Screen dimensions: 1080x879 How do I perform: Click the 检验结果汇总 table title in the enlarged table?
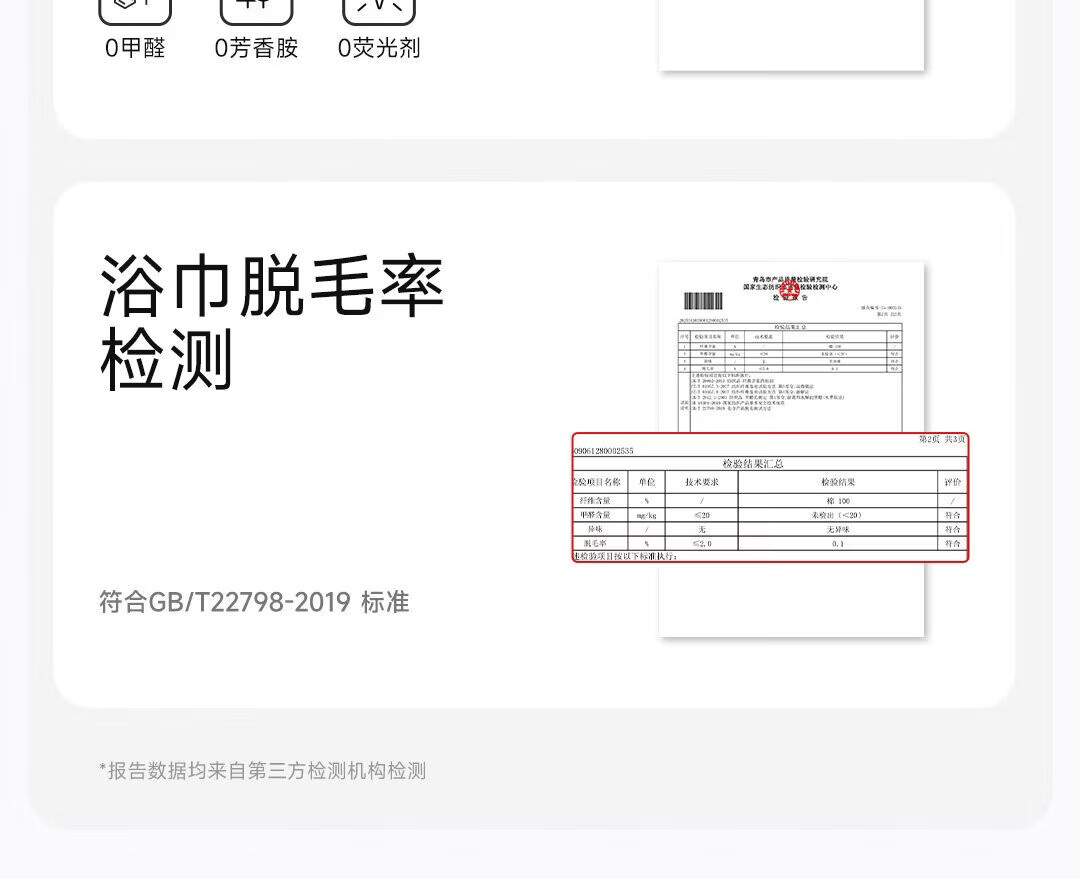(x=753, y=464)
